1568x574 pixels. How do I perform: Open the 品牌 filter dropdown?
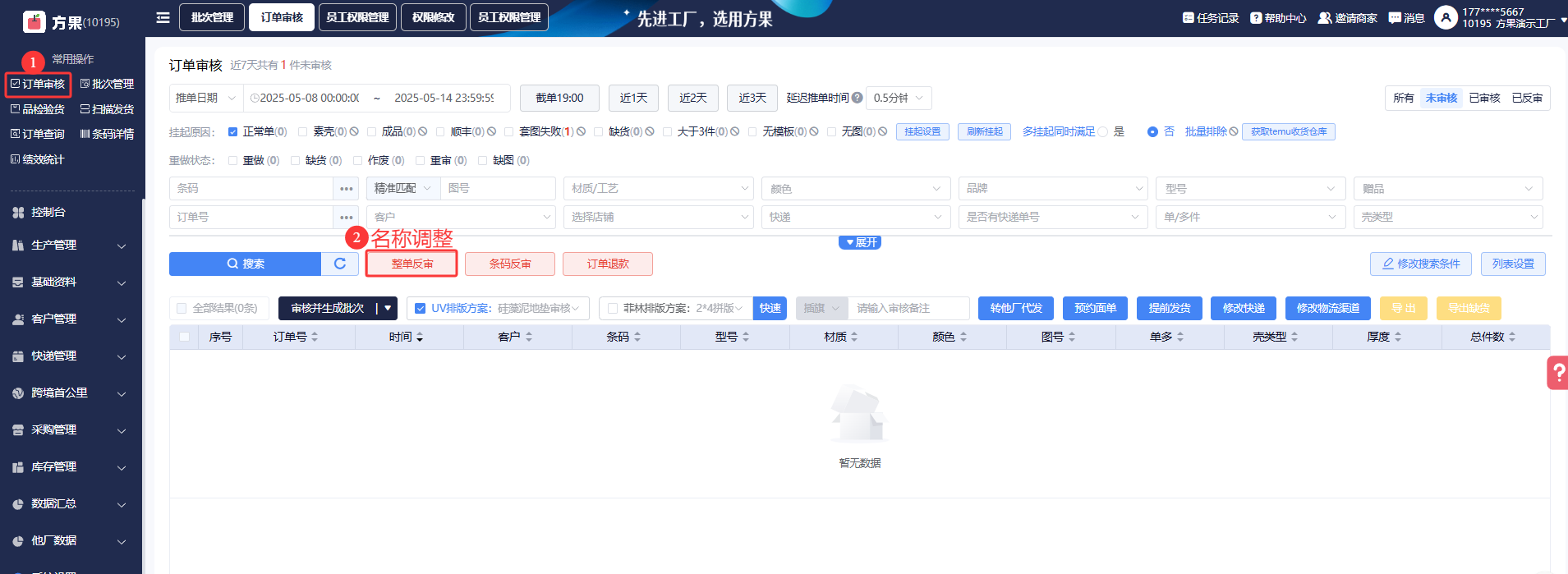tap(1052, 189)
